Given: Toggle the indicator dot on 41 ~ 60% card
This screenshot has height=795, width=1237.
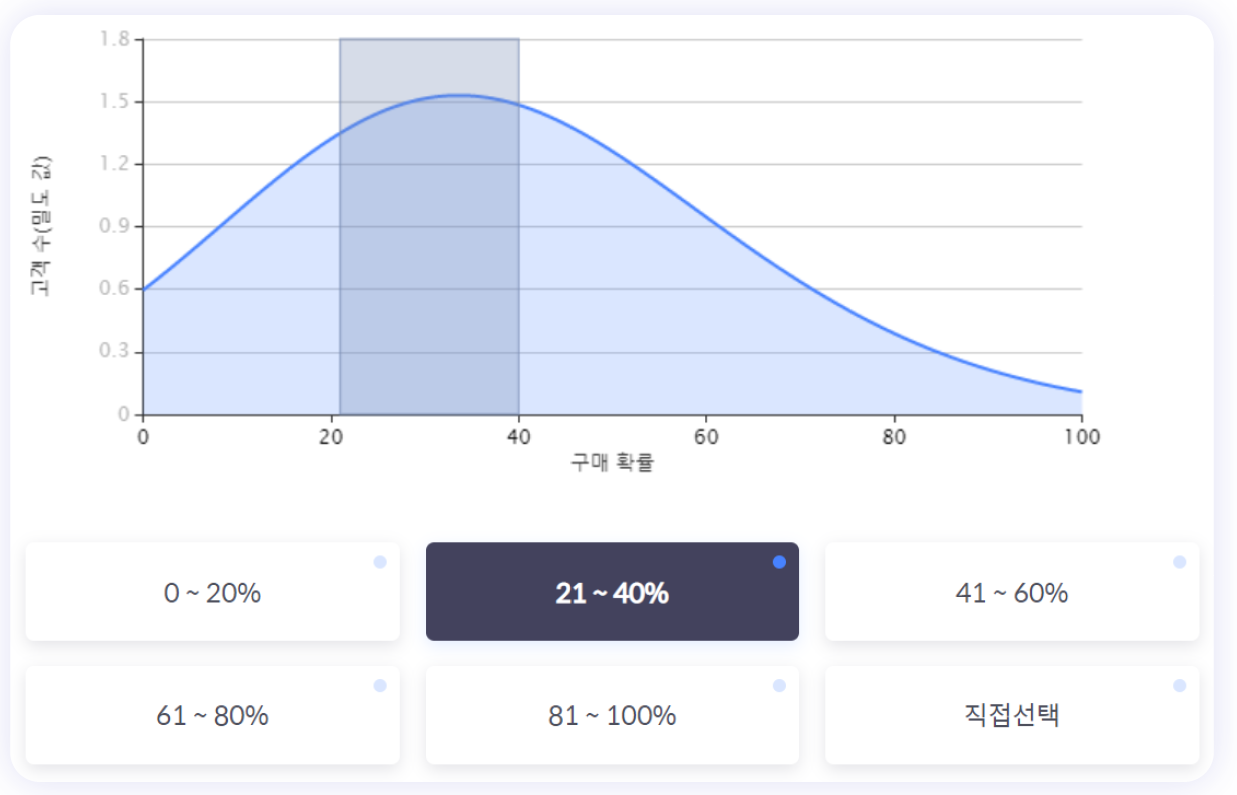Looking at the screenshot, I should tap(1179, 562).
